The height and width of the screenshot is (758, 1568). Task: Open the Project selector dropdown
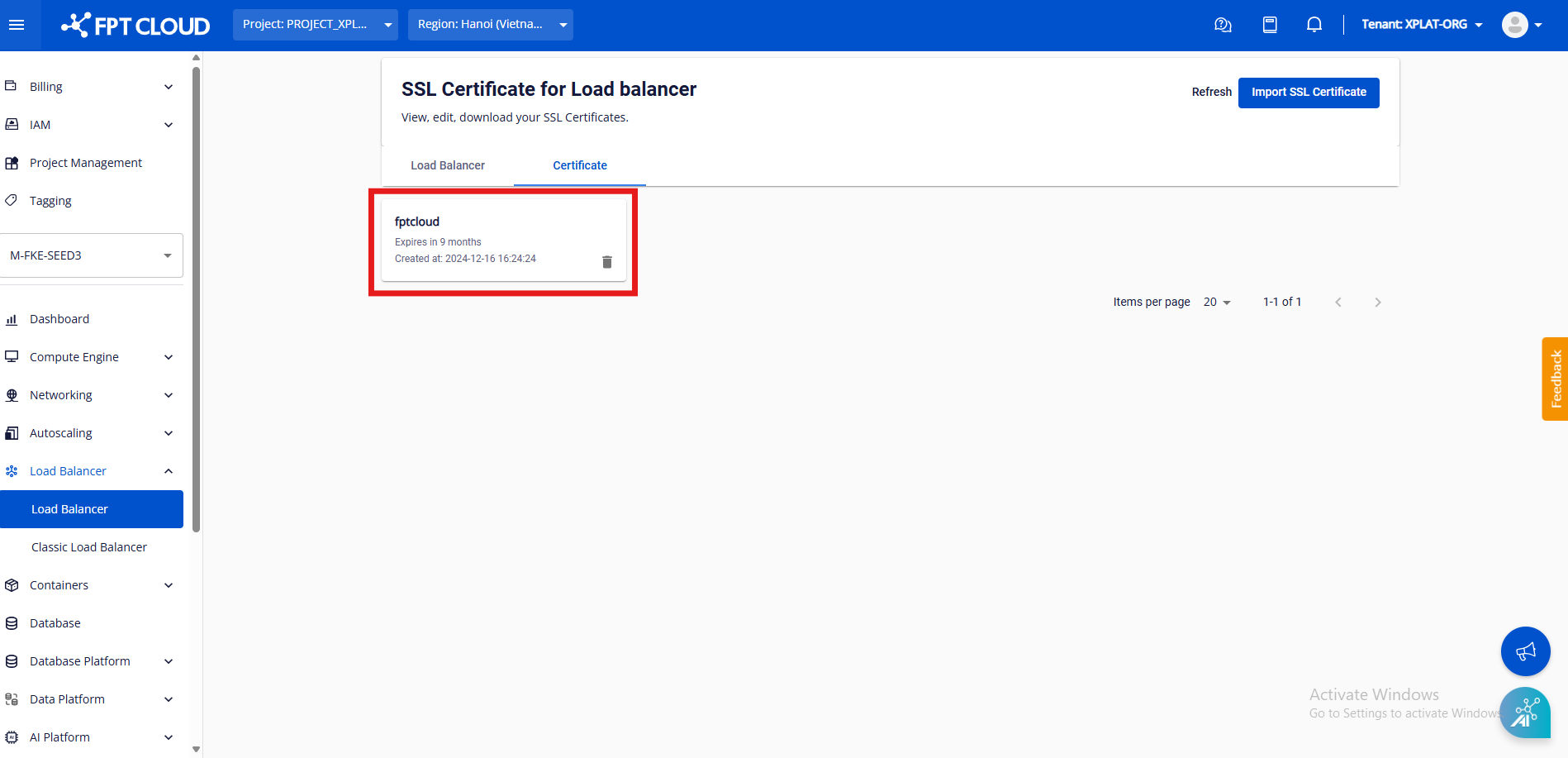click(315, 25)
